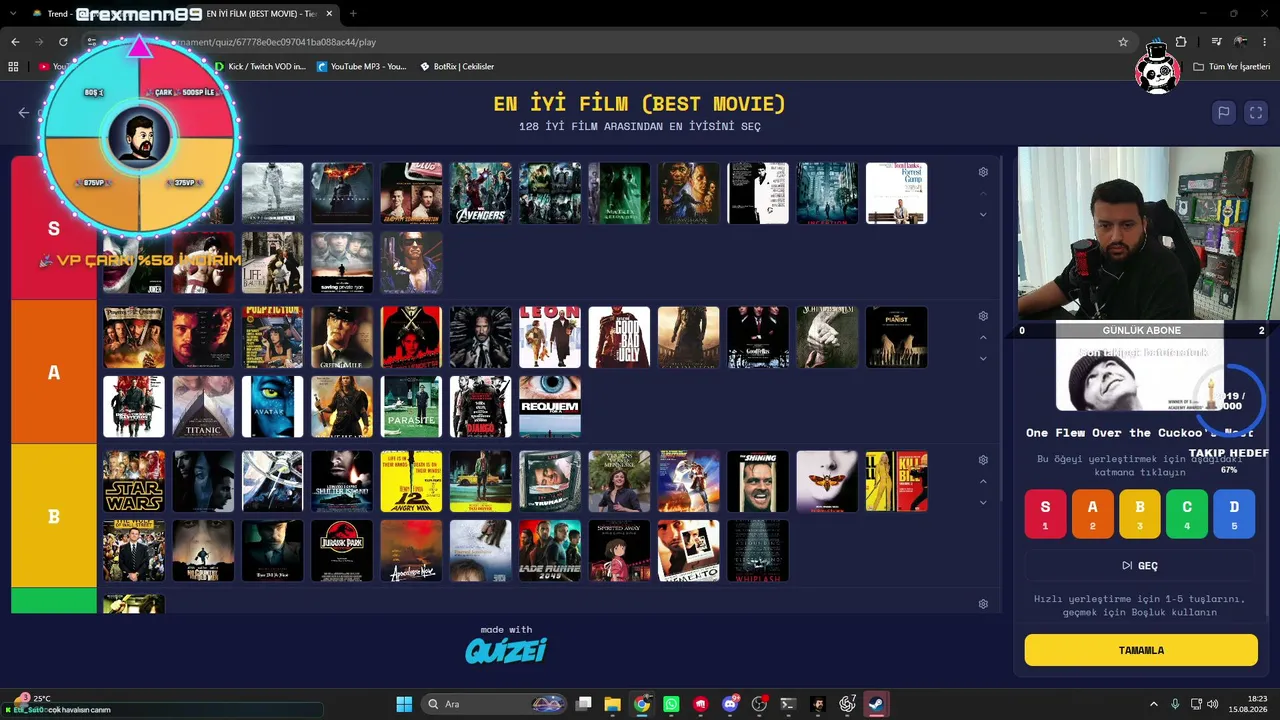This screenshot has width=1280, height=720.
Task: Click the taskbar Ara search box
Action: click(493, 704)
